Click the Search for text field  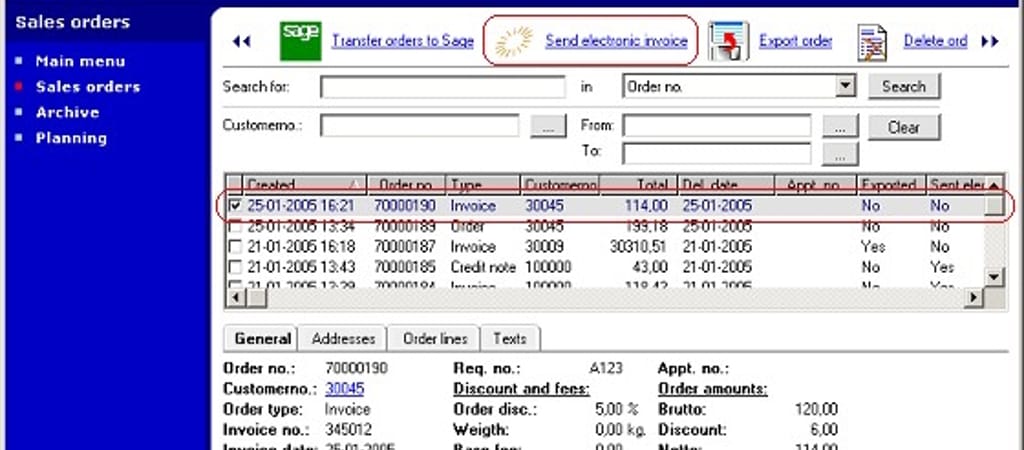point(442,87)
